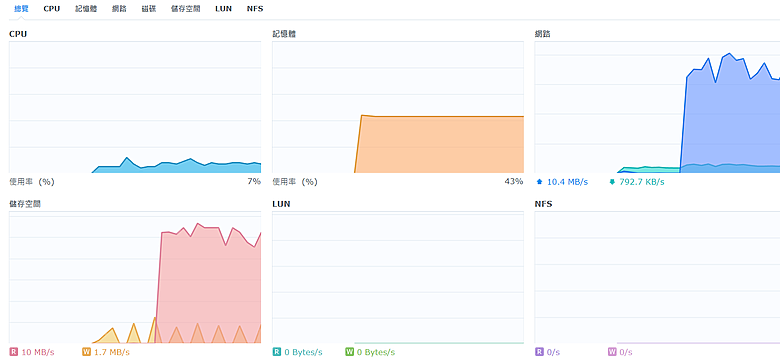Click the network download arrow icon
Screen dimensions: 780x361
coord(612,182)
